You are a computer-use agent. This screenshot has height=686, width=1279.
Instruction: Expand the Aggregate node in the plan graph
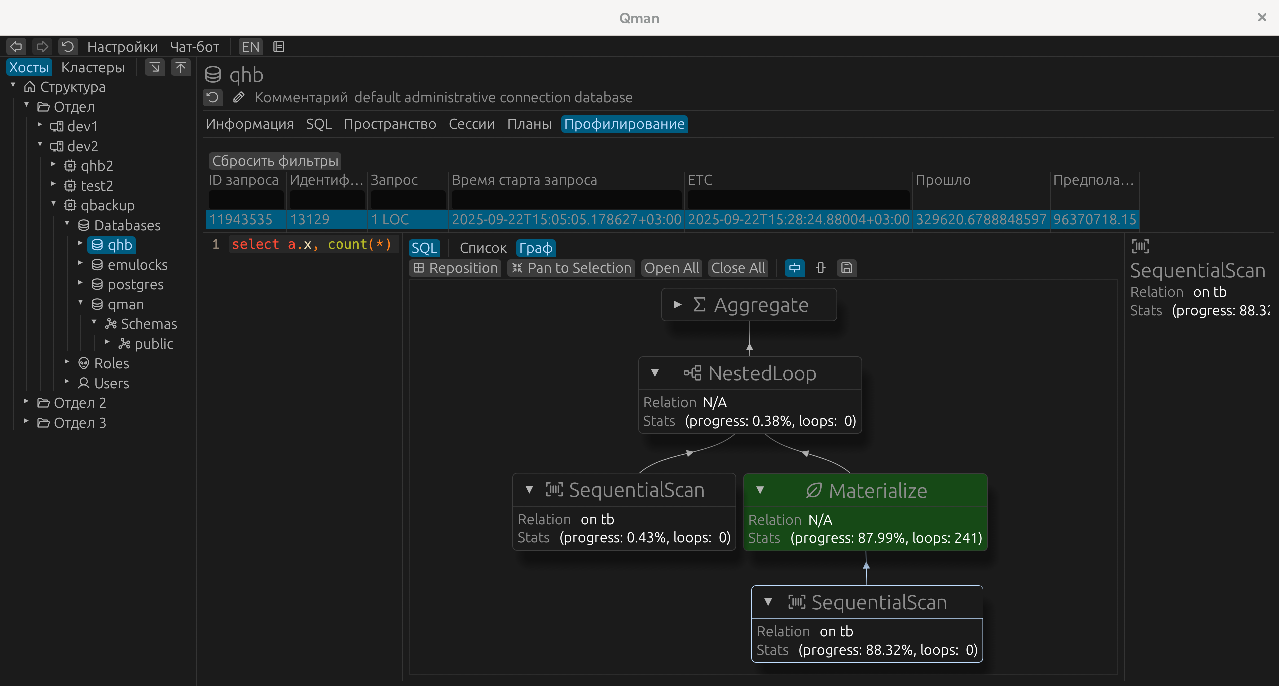pyautogui.click(x=678, y=304)
